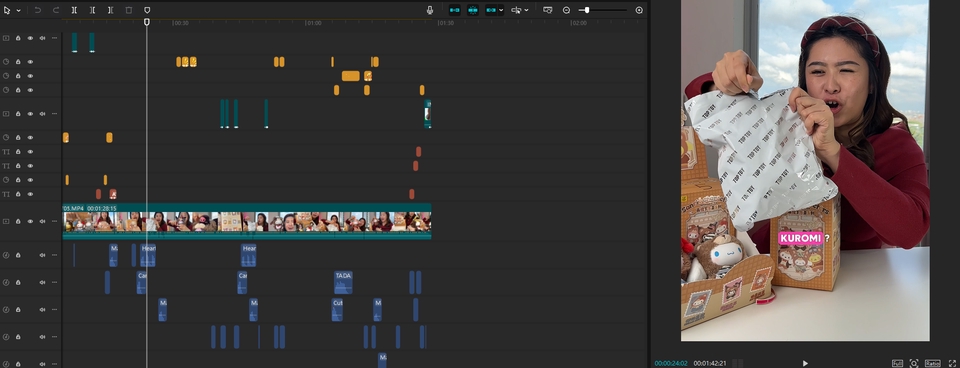
Task: Toggle auto snapping
Action: 473,10
